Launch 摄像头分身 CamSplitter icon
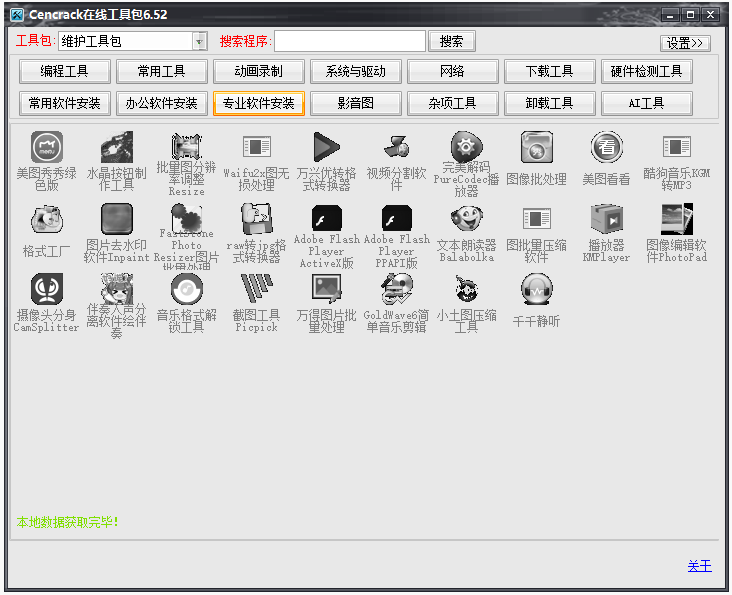This screenshot has height=595, width=732. click(x=46, y=291)
